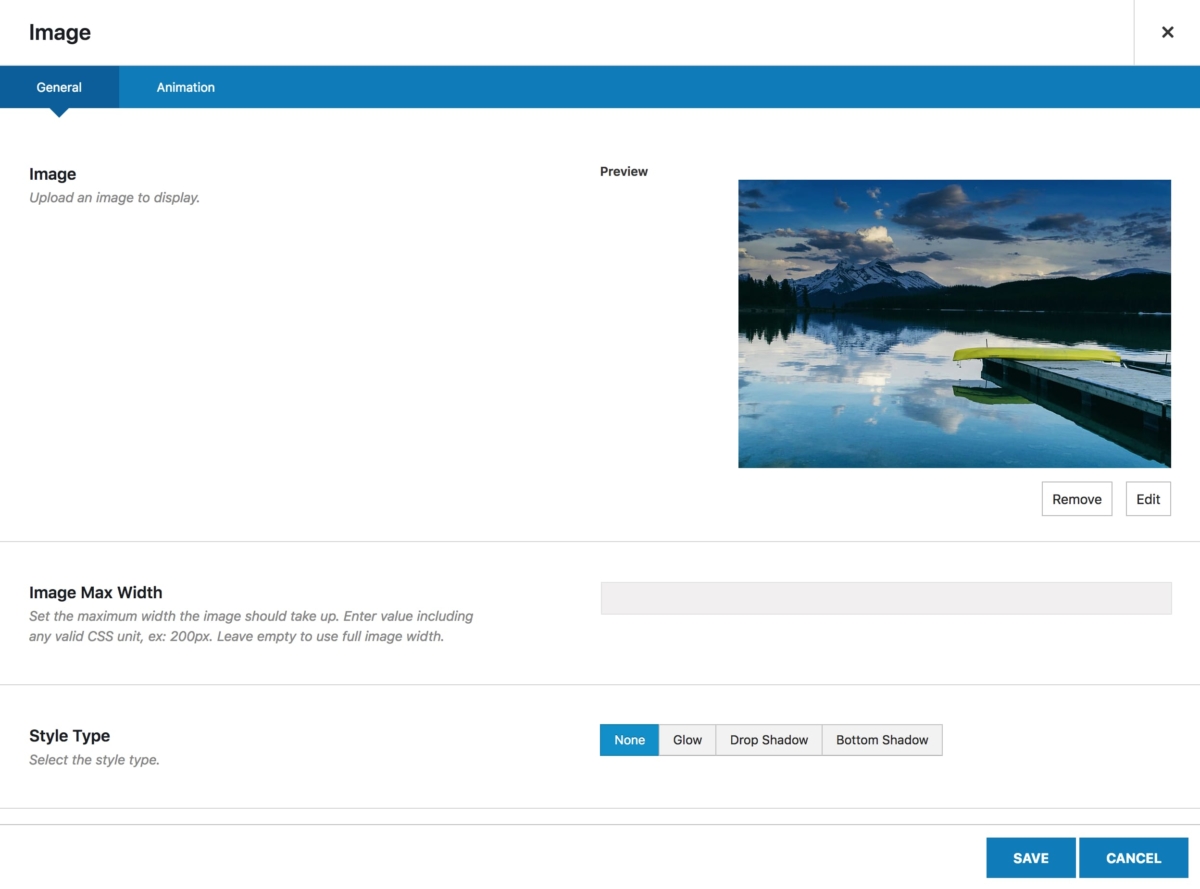Click the 'Style Type' label
This screenshot has width=1200, height=889.
point(70,736)
